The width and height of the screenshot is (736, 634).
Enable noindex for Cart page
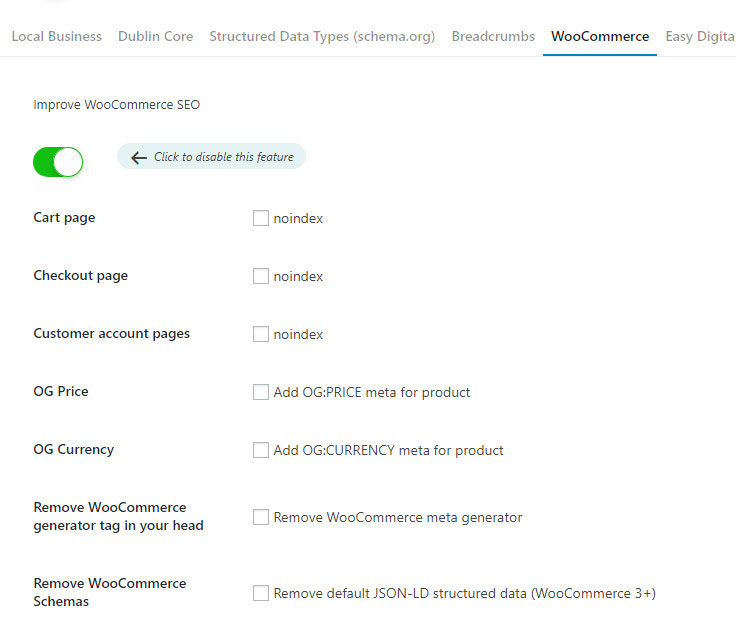click(x=261, y=218)
